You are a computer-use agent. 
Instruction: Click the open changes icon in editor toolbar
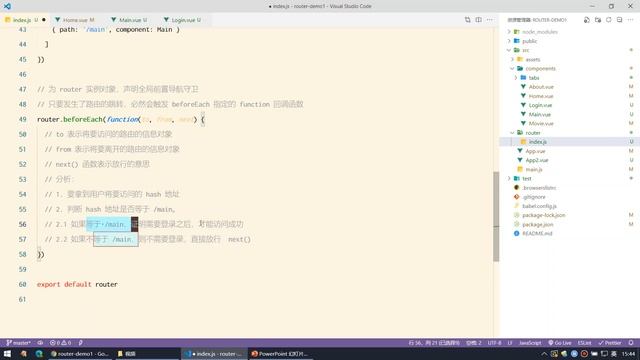467,20
